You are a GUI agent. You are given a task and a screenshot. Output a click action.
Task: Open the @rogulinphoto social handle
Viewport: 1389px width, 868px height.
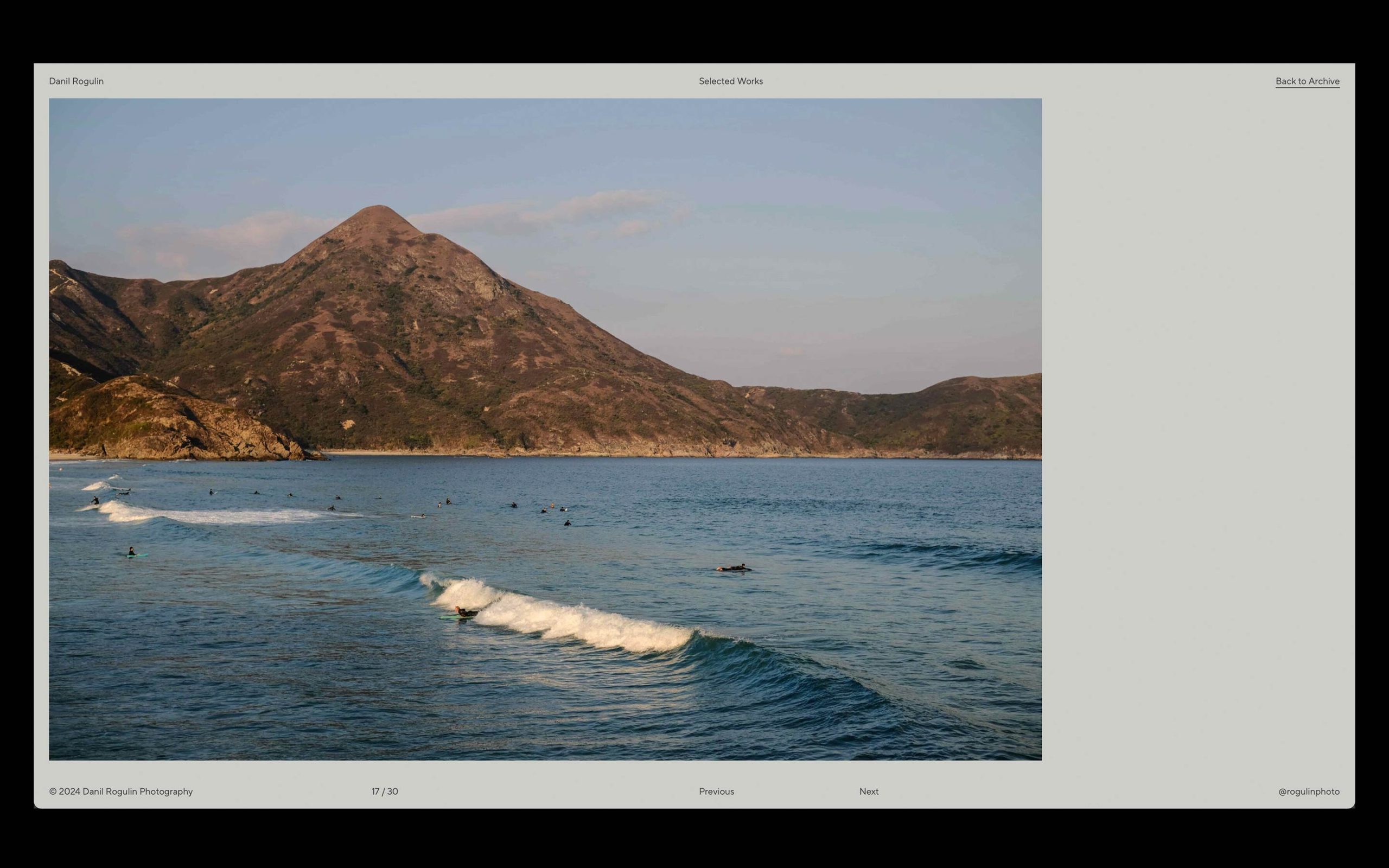[x=1308, y=791]
